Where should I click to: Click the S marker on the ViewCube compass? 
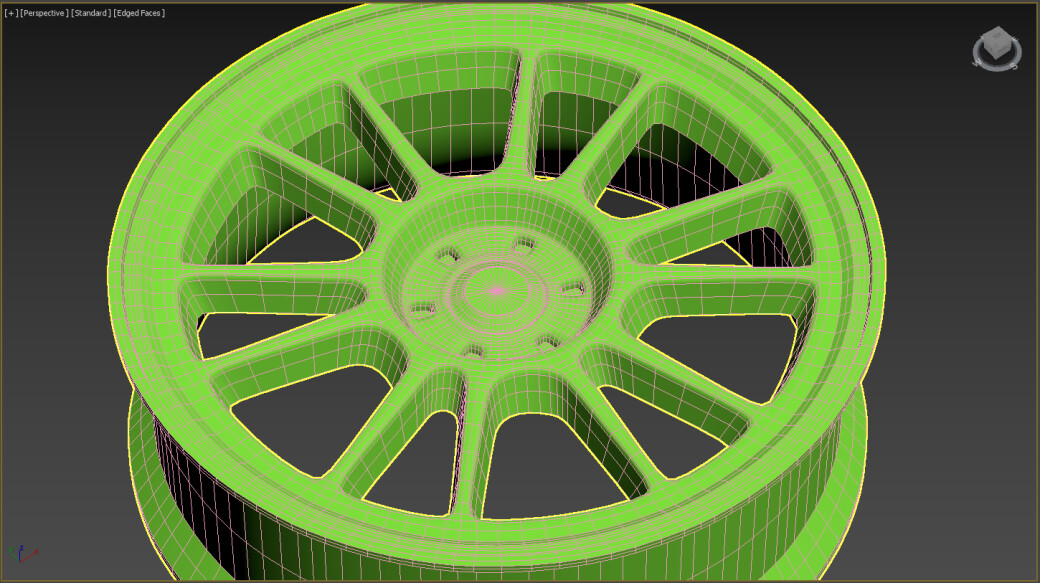click(x=1013, y=65)
